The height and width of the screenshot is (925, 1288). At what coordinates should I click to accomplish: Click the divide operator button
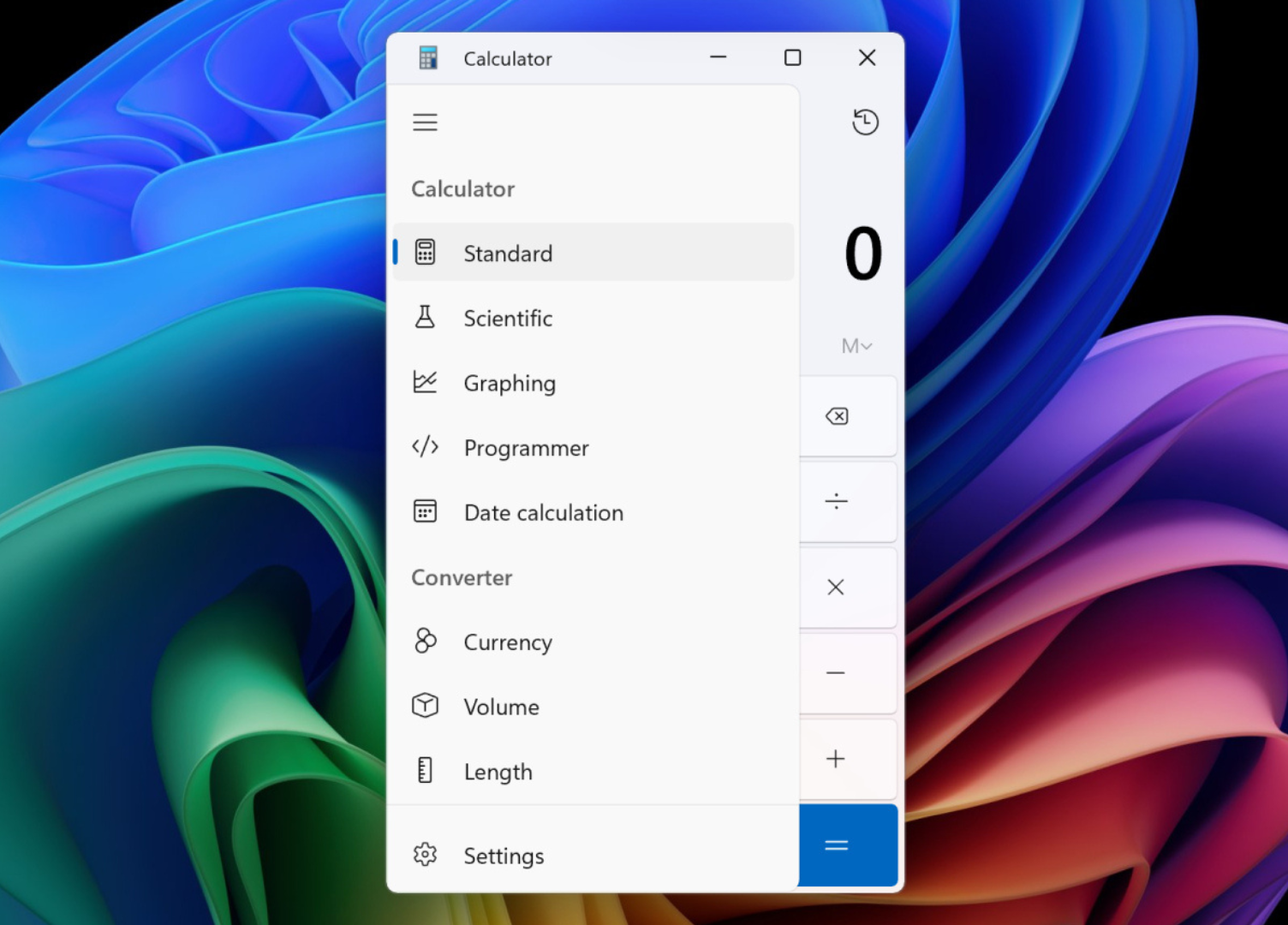[x=837, y=502]
